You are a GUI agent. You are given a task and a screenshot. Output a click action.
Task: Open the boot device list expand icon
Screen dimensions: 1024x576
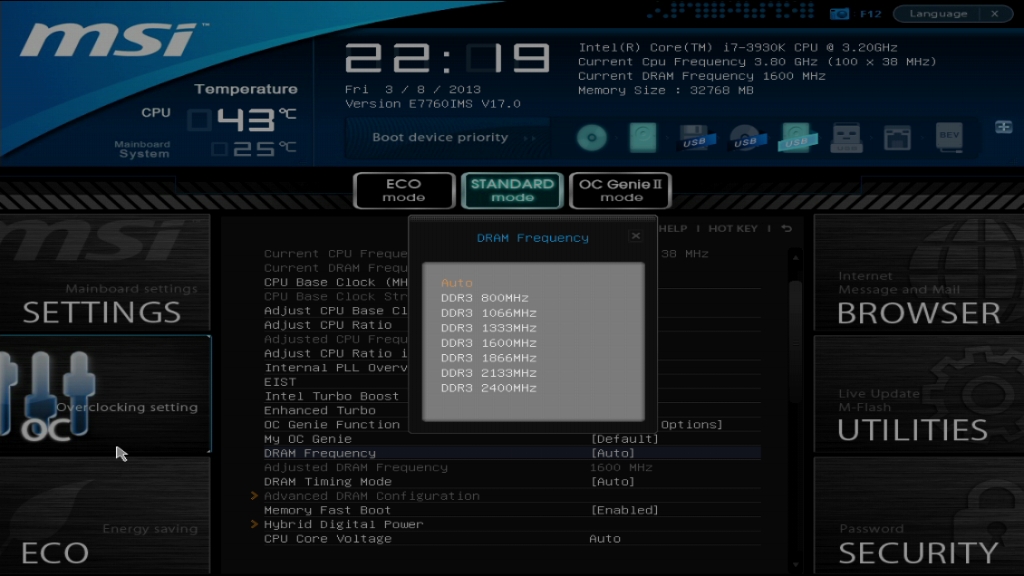(x=1004, y=127)
